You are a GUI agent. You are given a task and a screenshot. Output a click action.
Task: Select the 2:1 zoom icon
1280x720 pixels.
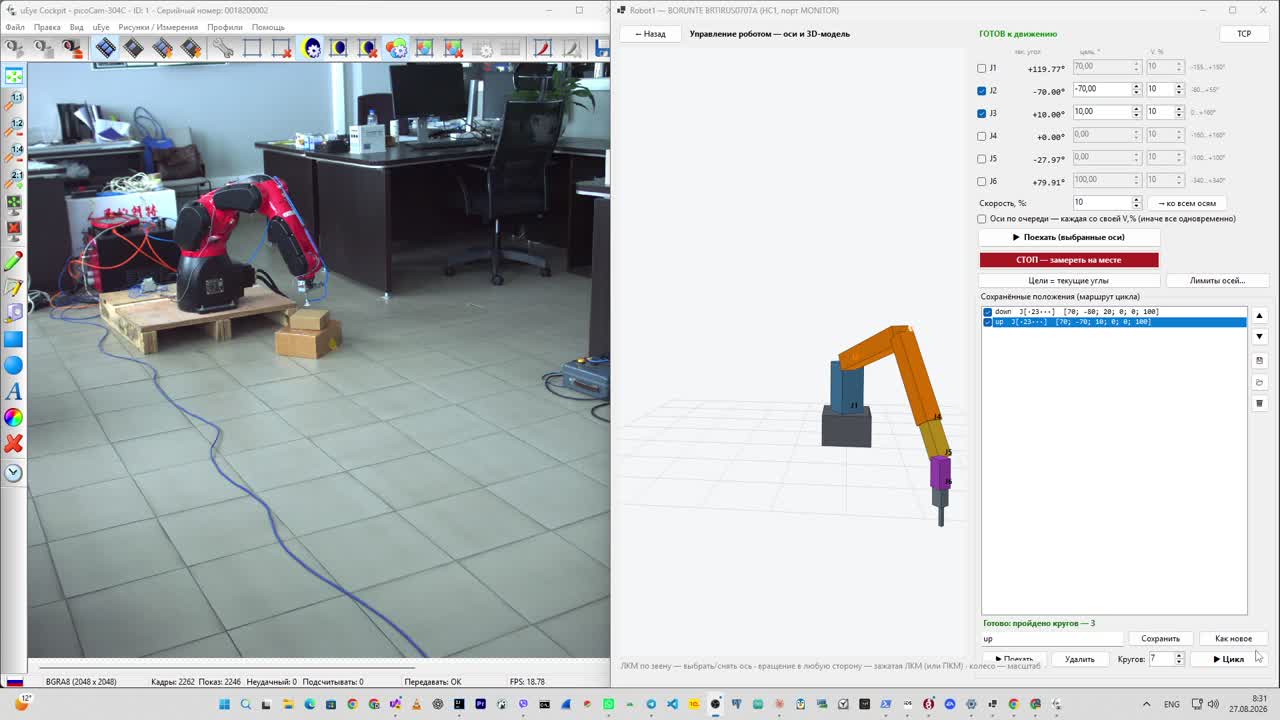coord(14,179)
